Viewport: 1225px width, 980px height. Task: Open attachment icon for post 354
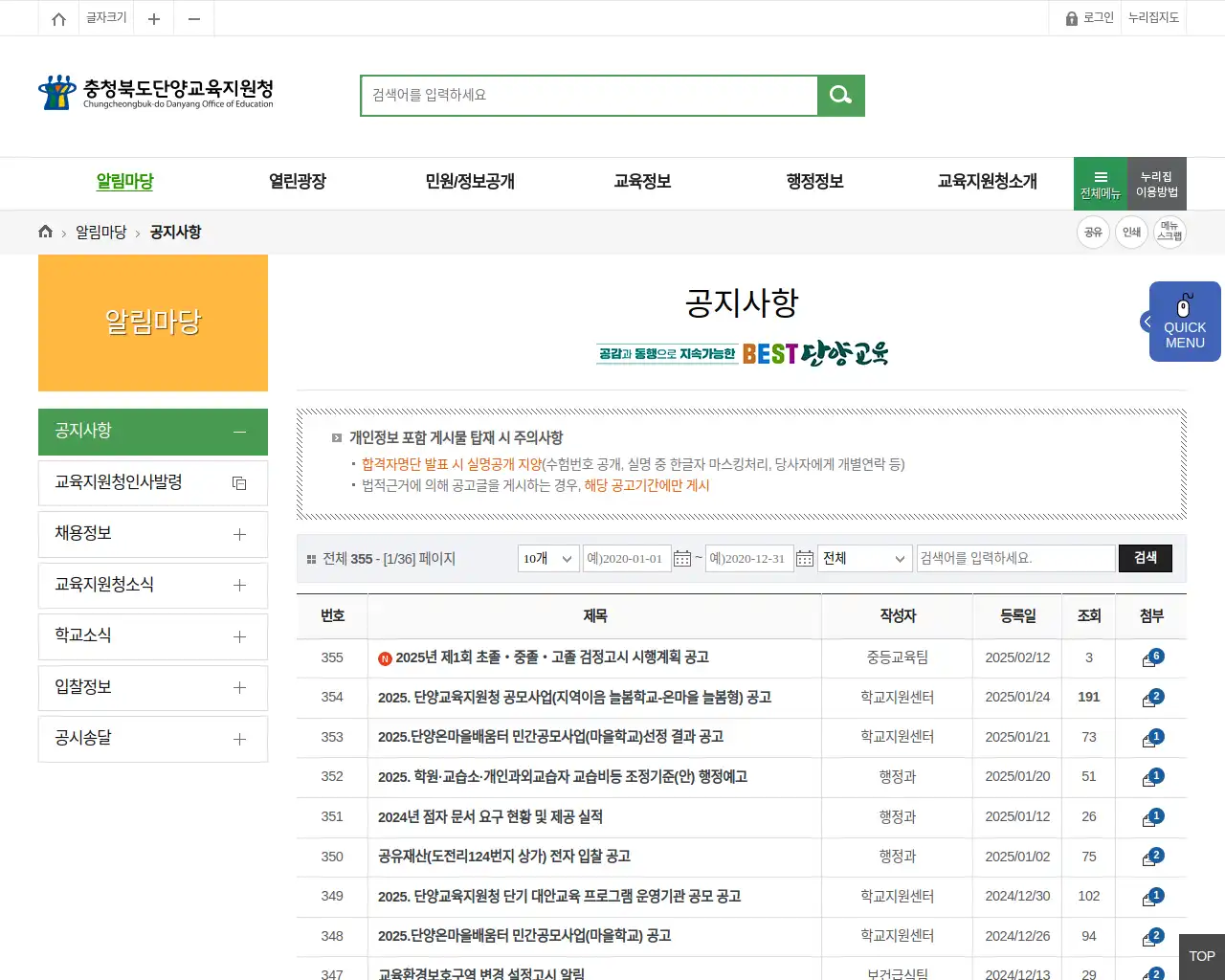(x=1152, y=698)
